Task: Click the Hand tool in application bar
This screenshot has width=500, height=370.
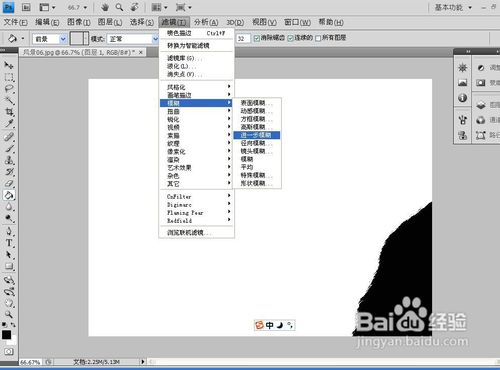Action: pos(105,7)
